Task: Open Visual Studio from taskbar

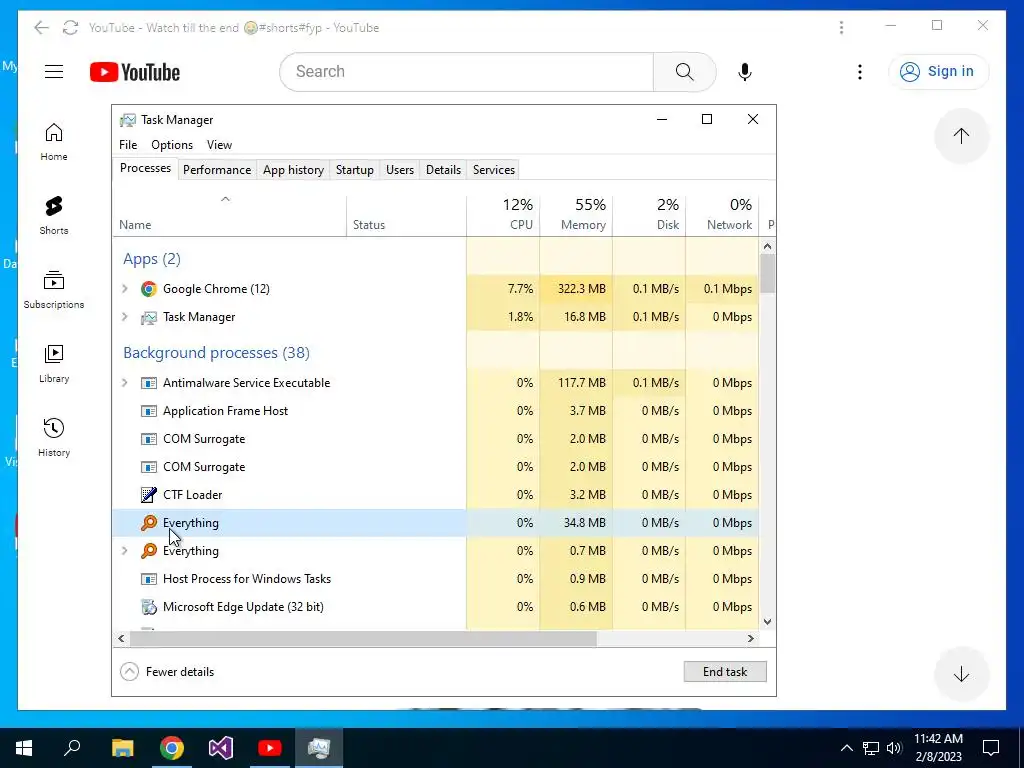Action: click(221, 748)
